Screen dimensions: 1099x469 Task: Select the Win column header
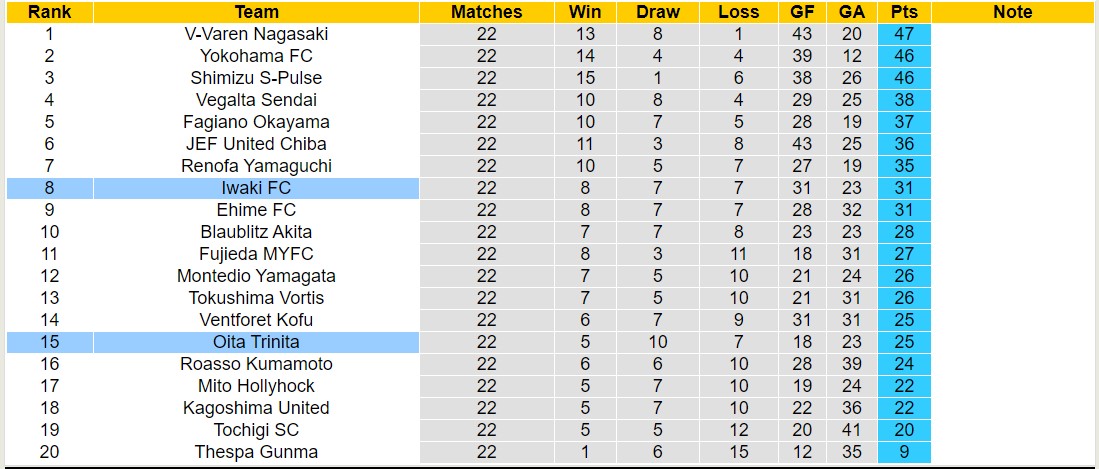click(585, 12)
